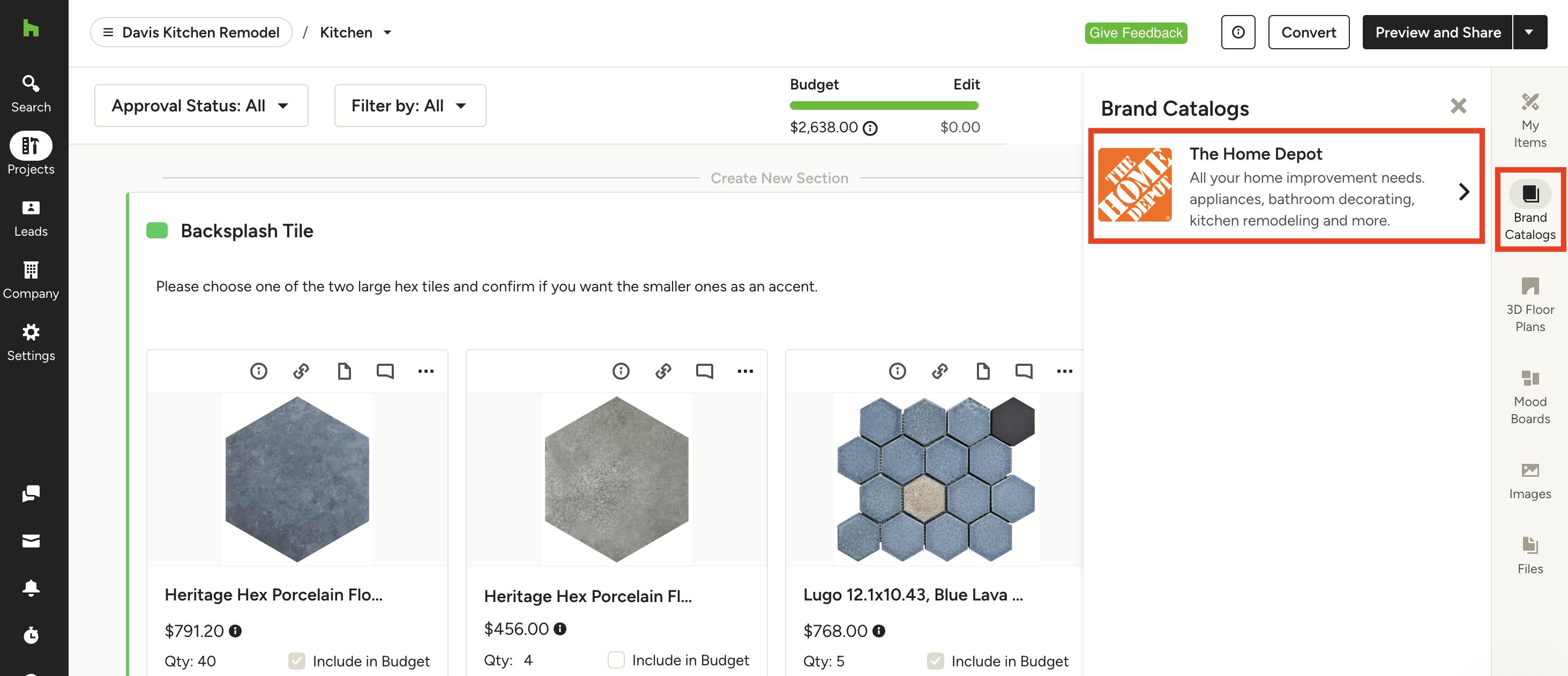Show info for $791.20 Heritage Hex card

pos(259,371)
